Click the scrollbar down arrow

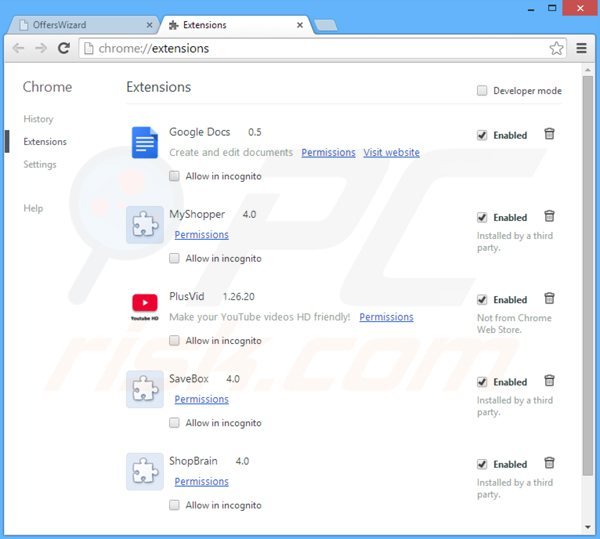(588, 527)
